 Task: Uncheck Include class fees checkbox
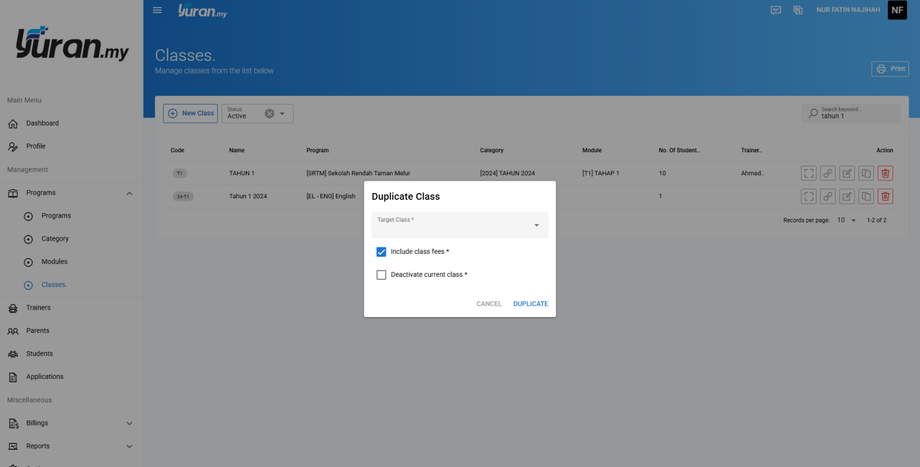381,252
